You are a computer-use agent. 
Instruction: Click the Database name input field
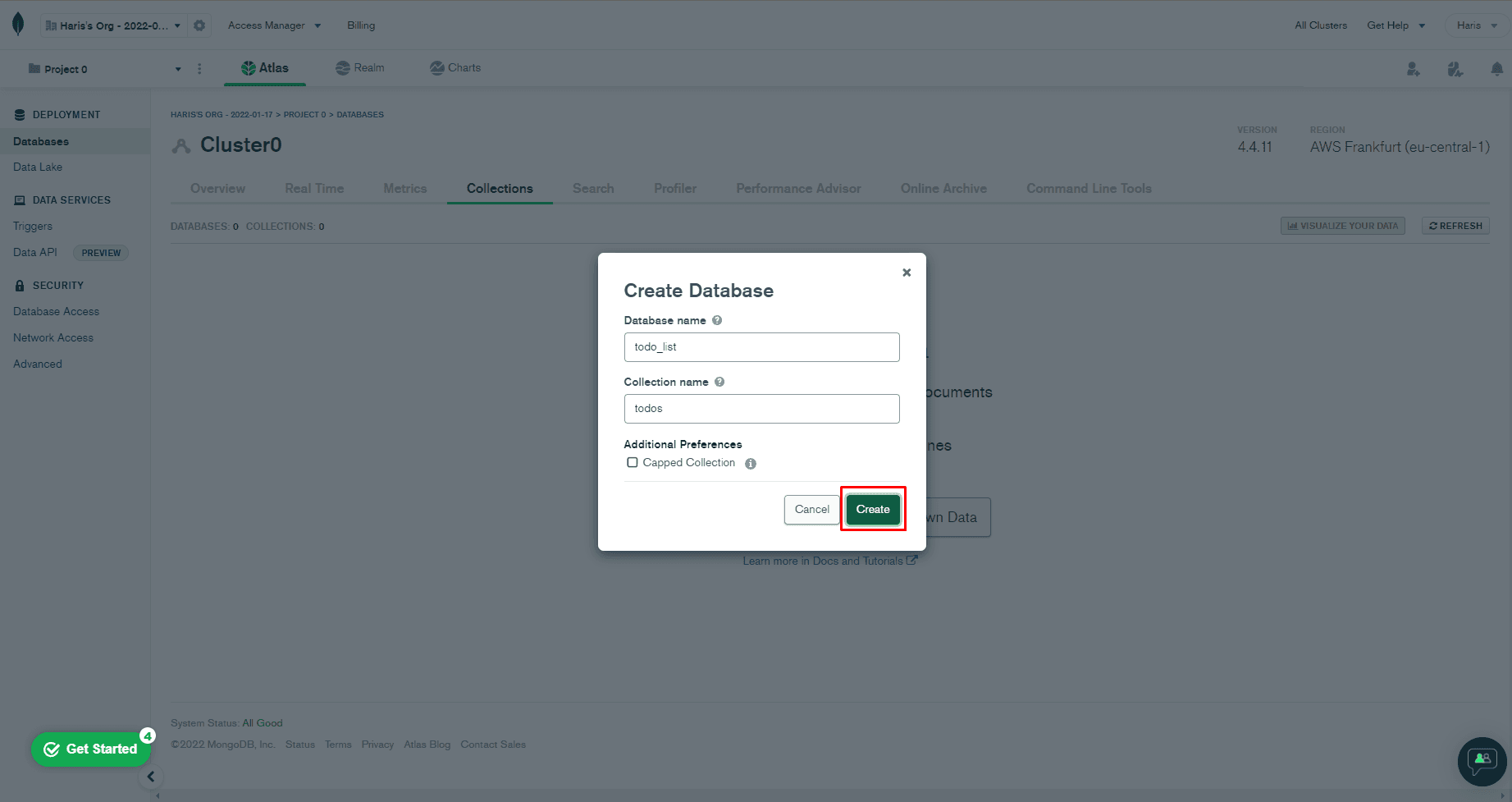(761, 347)
